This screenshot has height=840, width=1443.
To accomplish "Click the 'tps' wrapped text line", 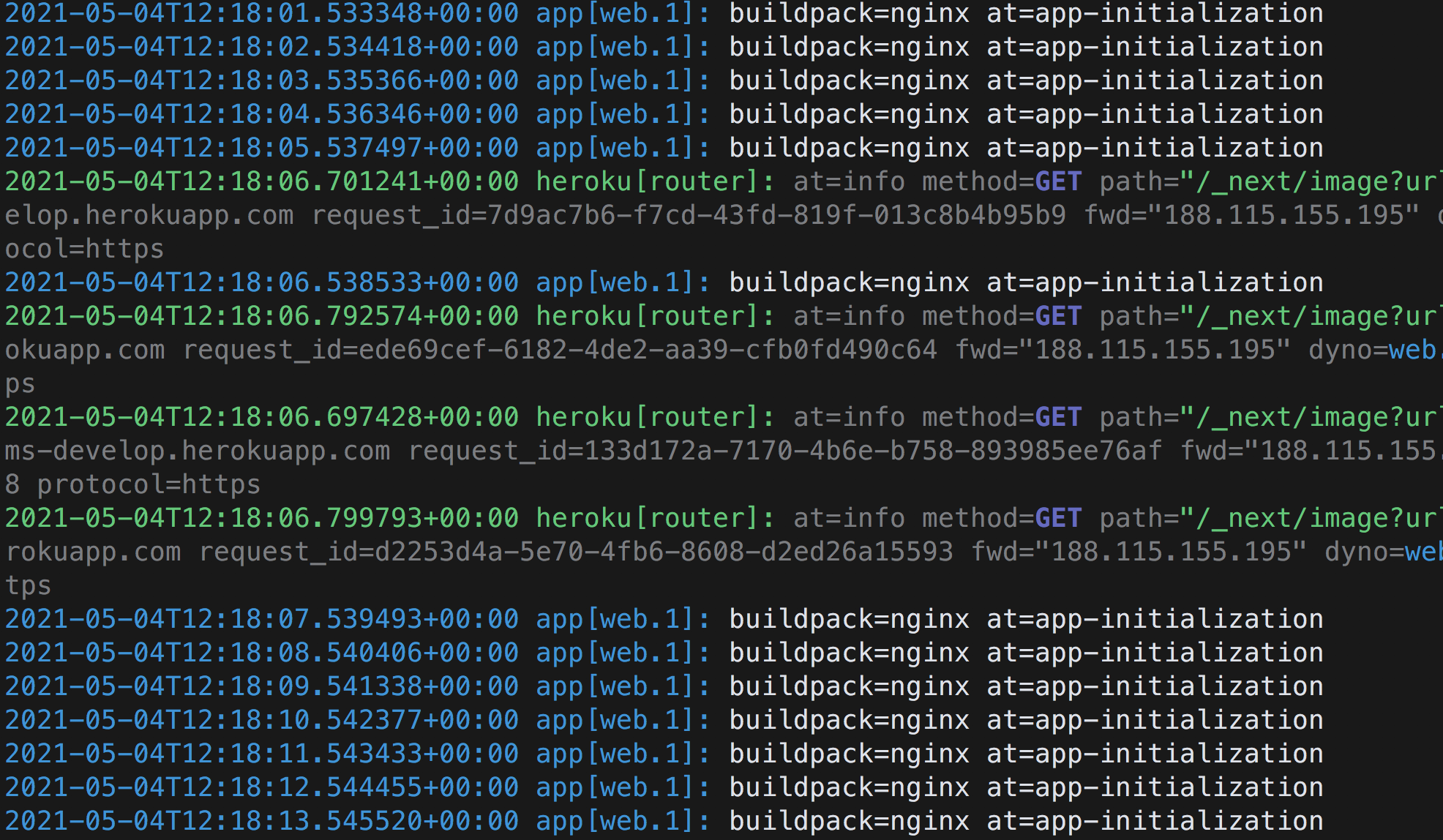I will 28,585.
